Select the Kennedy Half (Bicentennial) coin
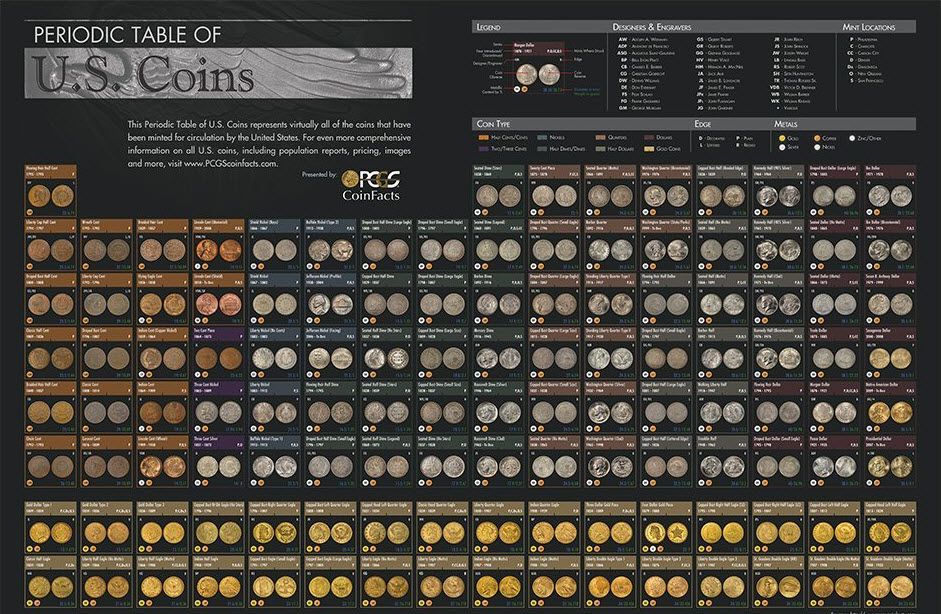941x614 pixels. 775,357
